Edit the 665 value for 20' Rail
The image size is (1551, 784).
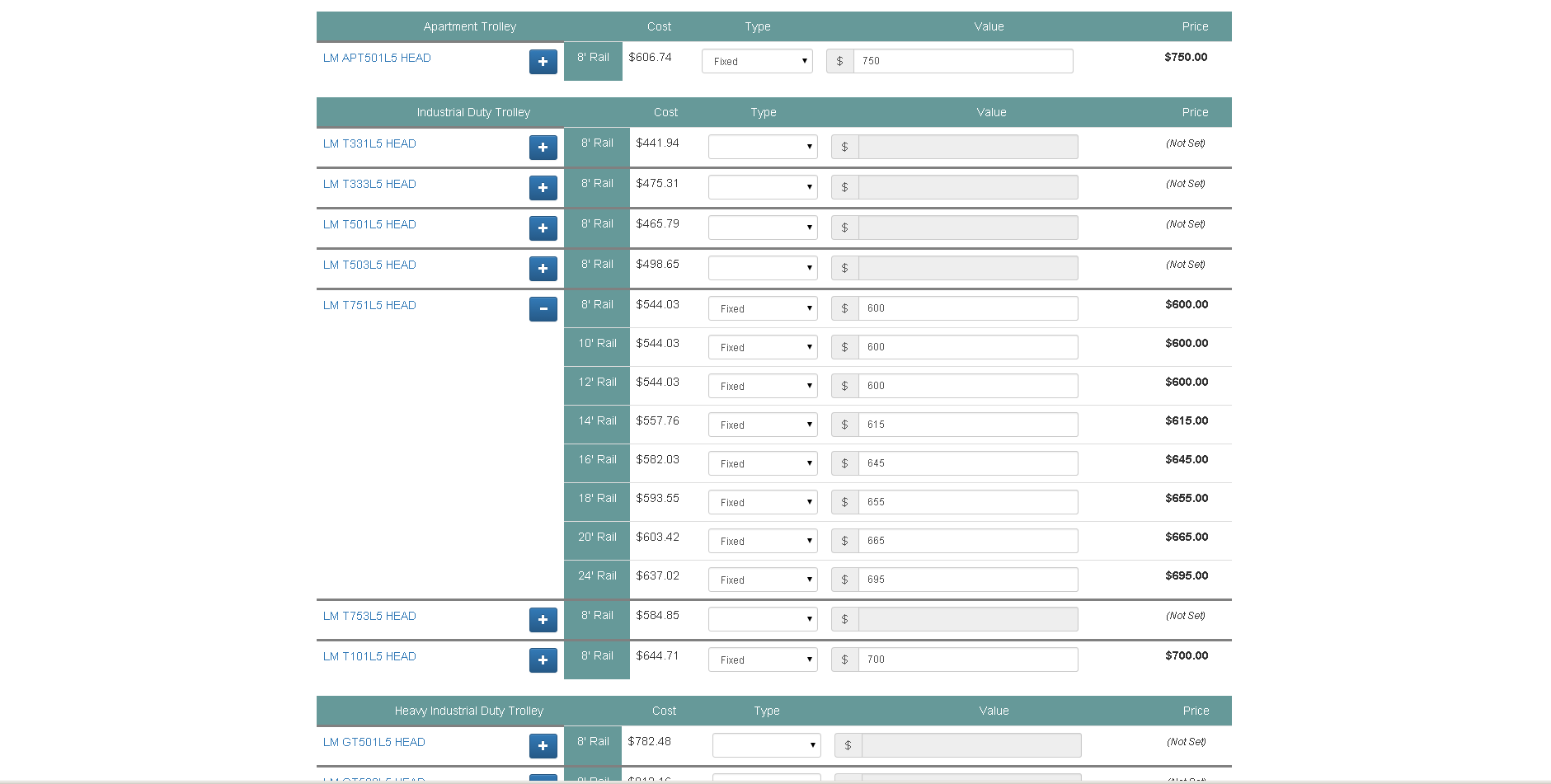coord(968,541)
